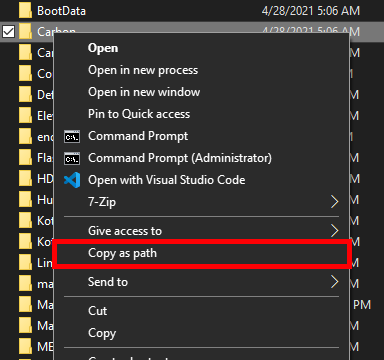Click Open at top of context menu
Image resolution: width=384 pixels, height=360 pixels.
pyautogui.click(x=103, y=48)
